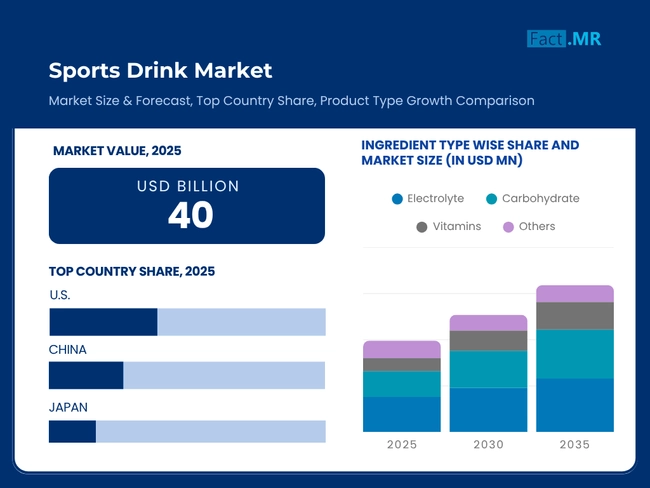The width and height of the screenshot is (650, 488).
Task: Click the U.S. country share bar
Action: [x=187, y=322]
